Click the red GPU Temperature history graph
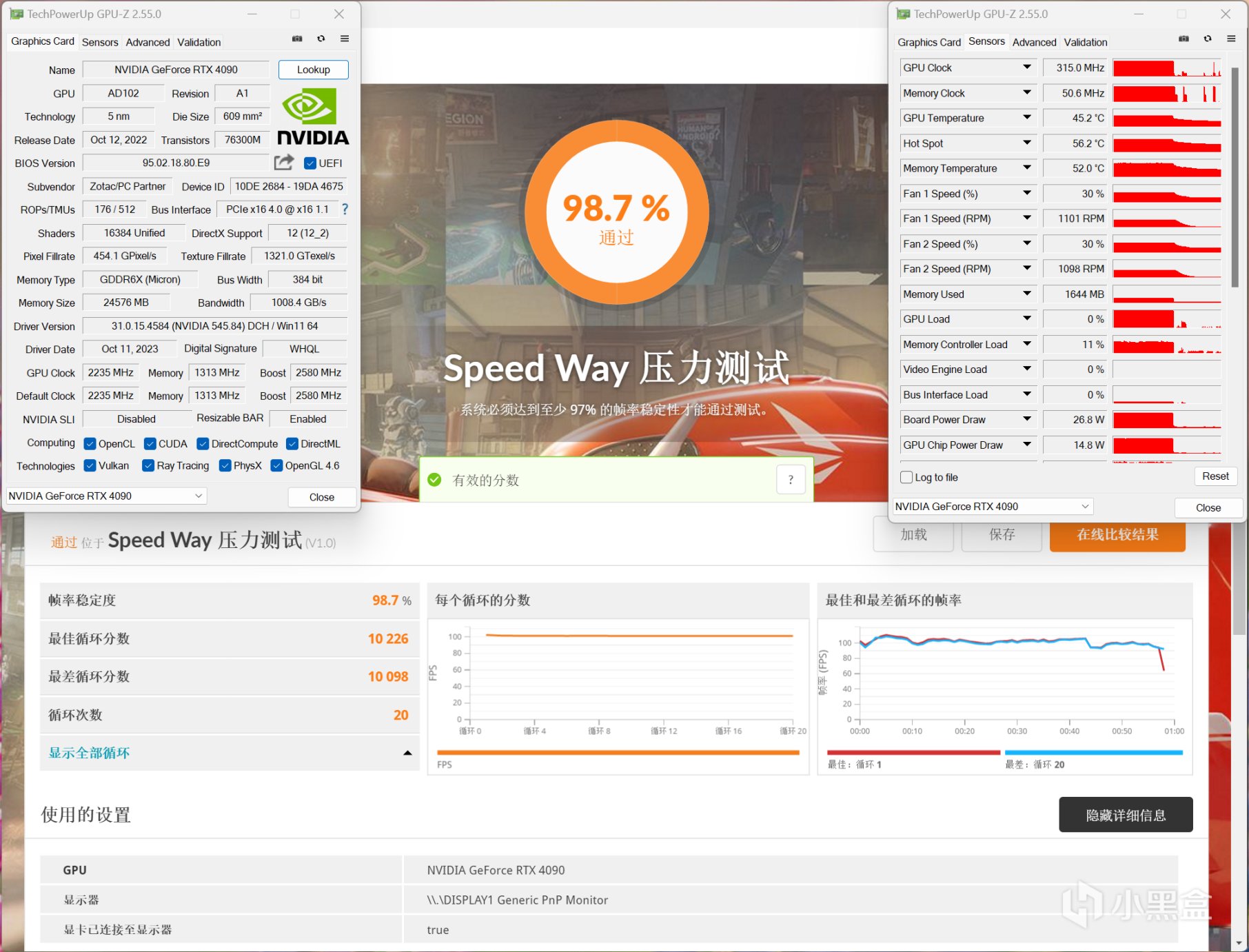 click(1167, 118)
